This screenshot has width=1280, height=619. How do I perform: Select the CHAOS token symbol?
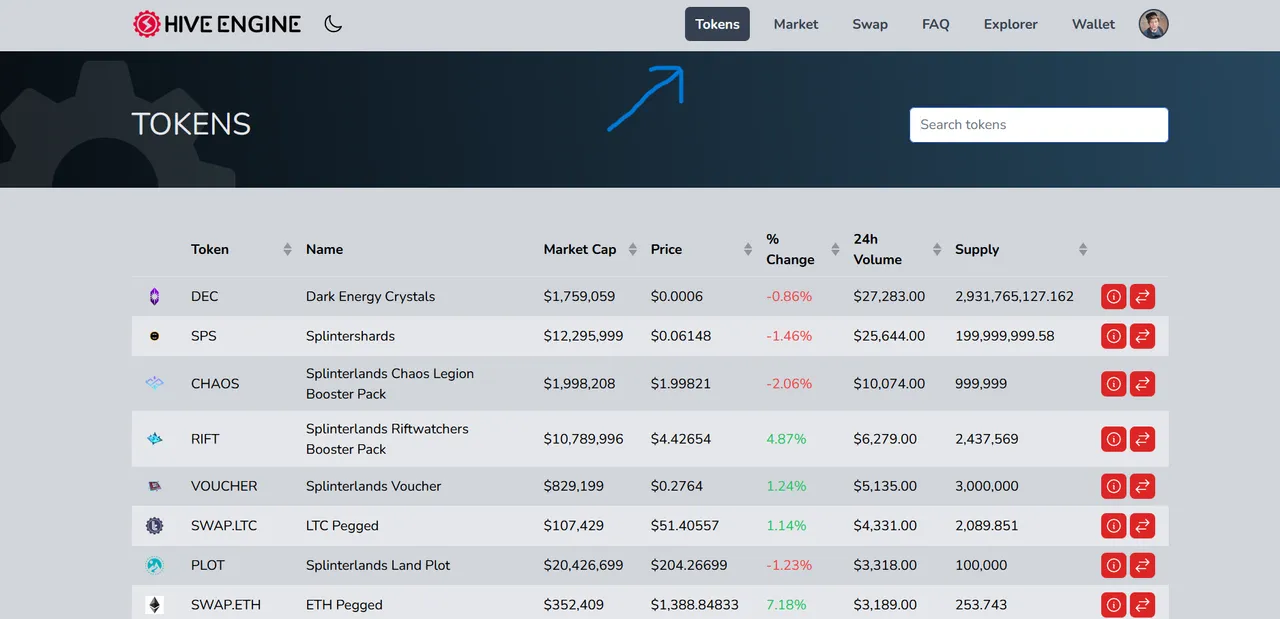click(215, 383)
